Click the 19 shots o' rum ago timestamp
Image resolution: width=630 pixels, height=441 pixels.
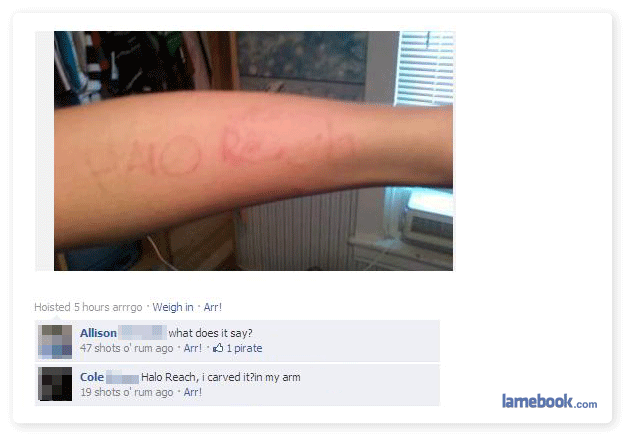tap(127, 392)
